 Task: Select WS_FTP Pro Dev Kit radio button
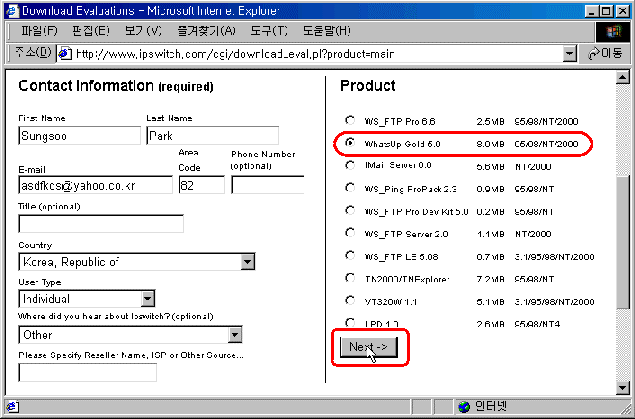(x=350, y=211)
